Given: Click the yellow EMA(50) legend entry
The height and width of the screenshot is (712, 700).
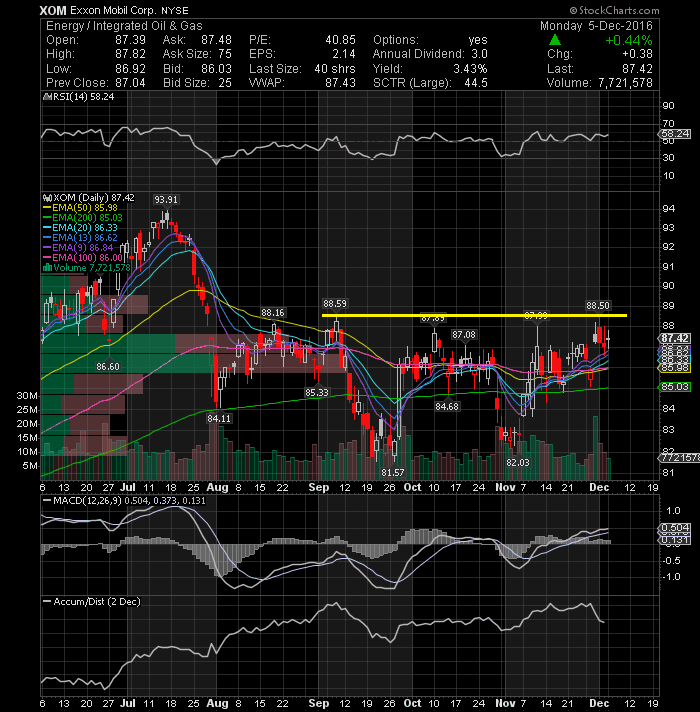Looking at the screenshot, I should (x=80, y=208).
